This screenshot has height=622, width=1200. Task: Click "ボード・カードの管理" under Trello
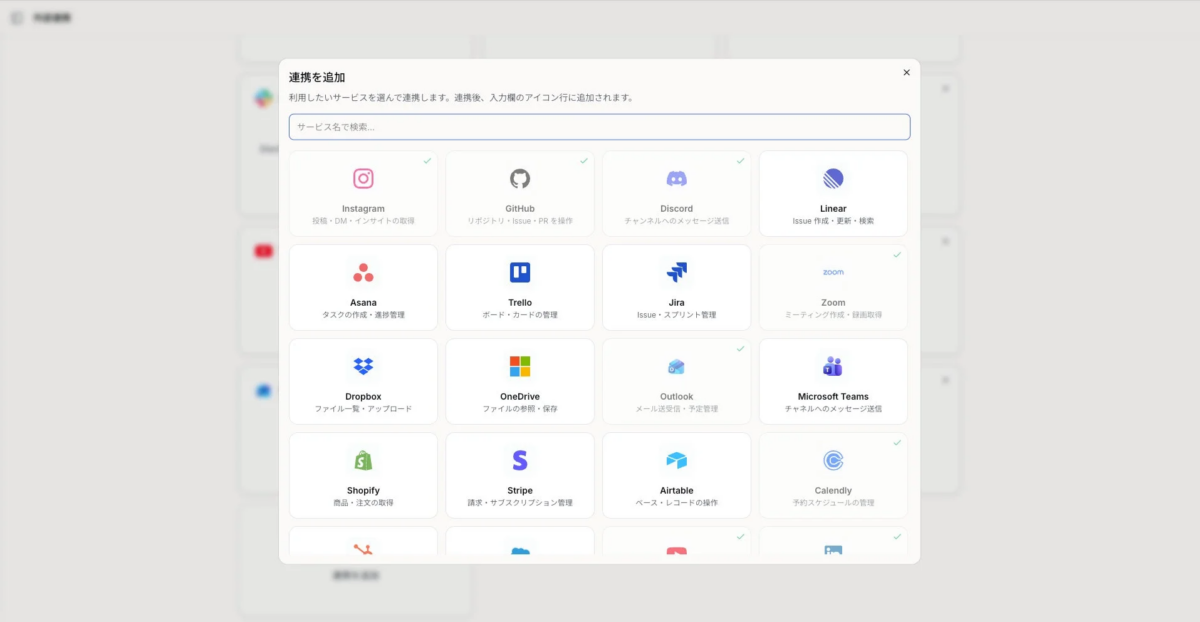[520, 315]
